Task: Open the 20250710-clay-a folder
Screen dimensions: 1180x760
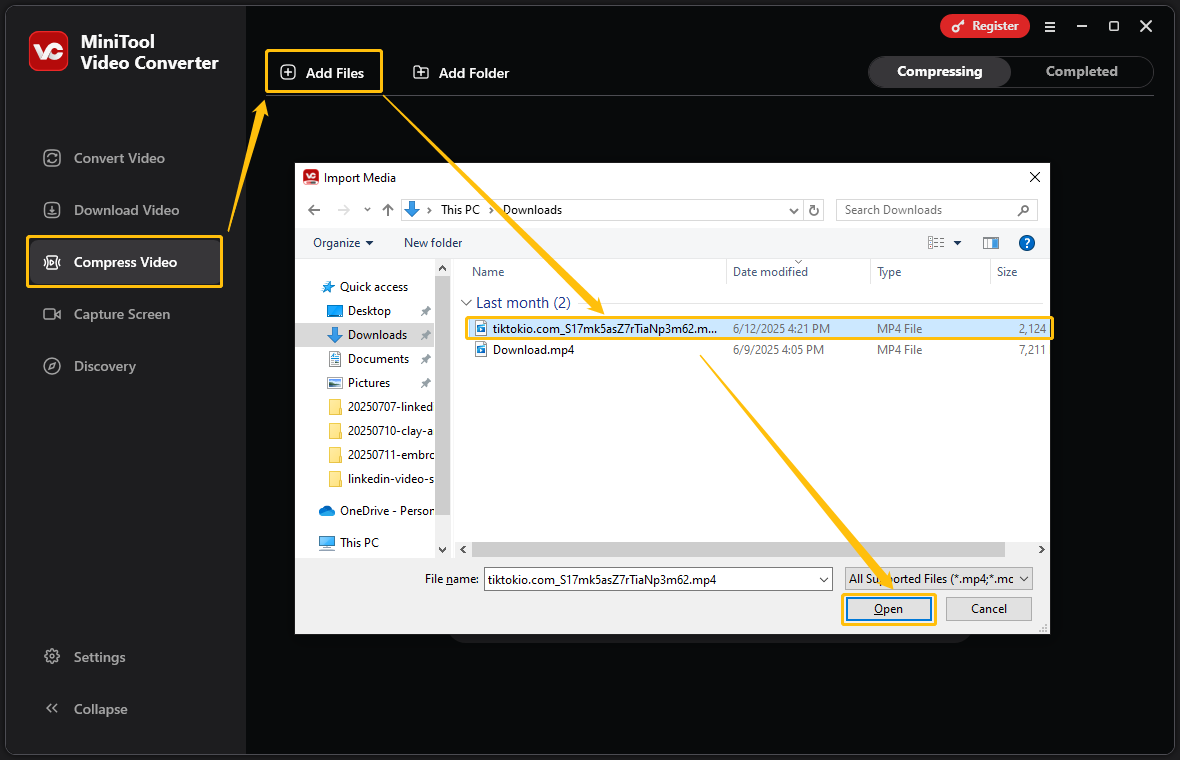Action: pyautogui.click(x=381, y=431)
